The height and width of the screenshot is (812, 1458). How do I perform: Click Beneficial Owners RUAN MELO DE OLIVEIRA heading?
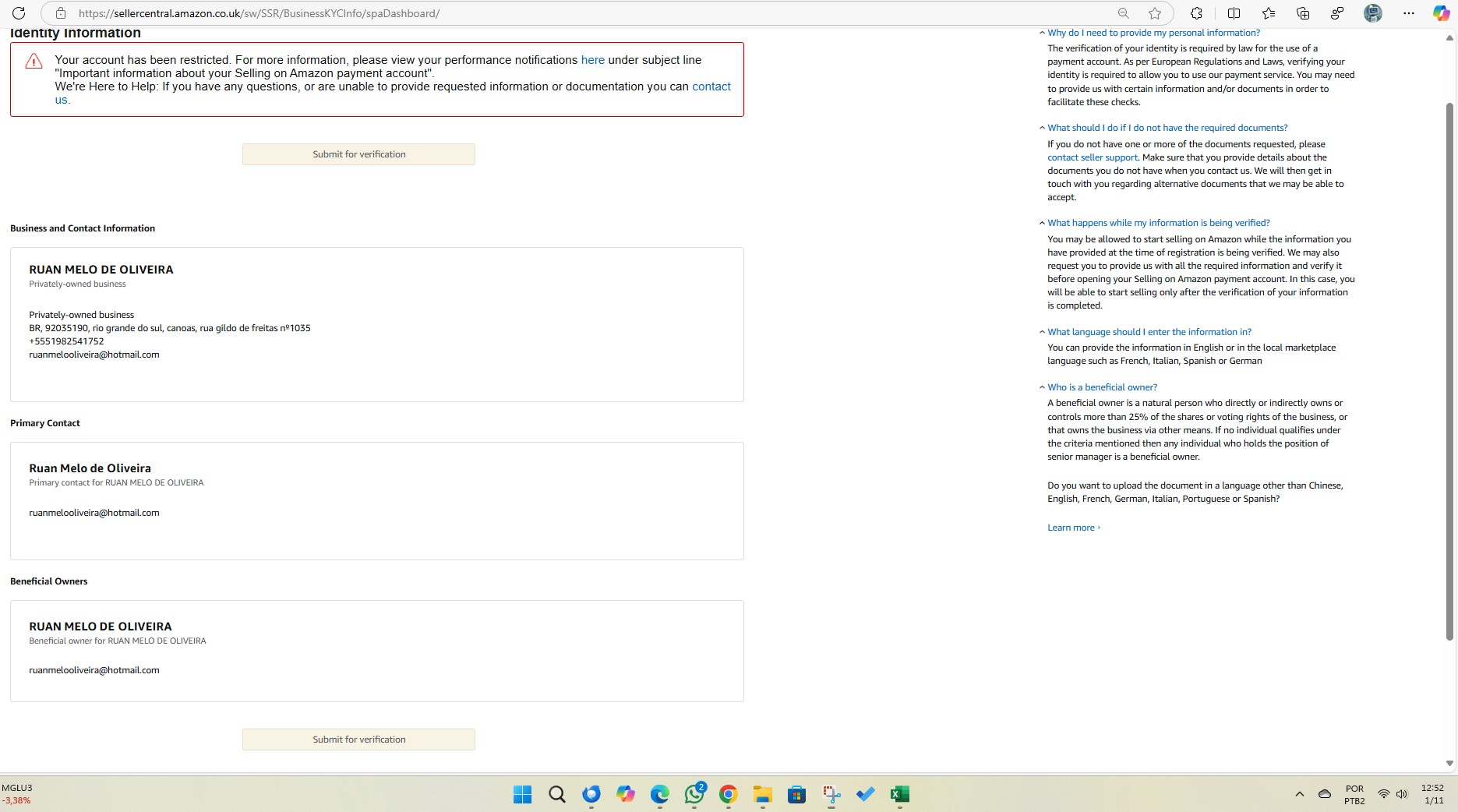coord(101,627)
